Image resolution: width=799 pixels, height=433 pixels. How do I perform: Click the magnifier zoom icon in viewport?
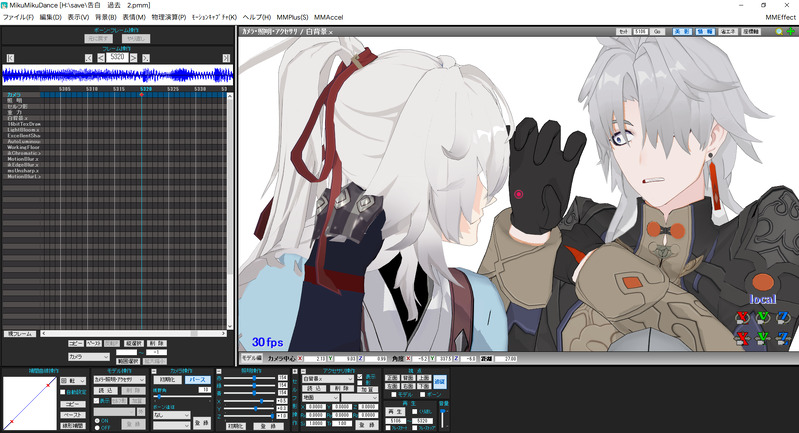click(779, 32)
